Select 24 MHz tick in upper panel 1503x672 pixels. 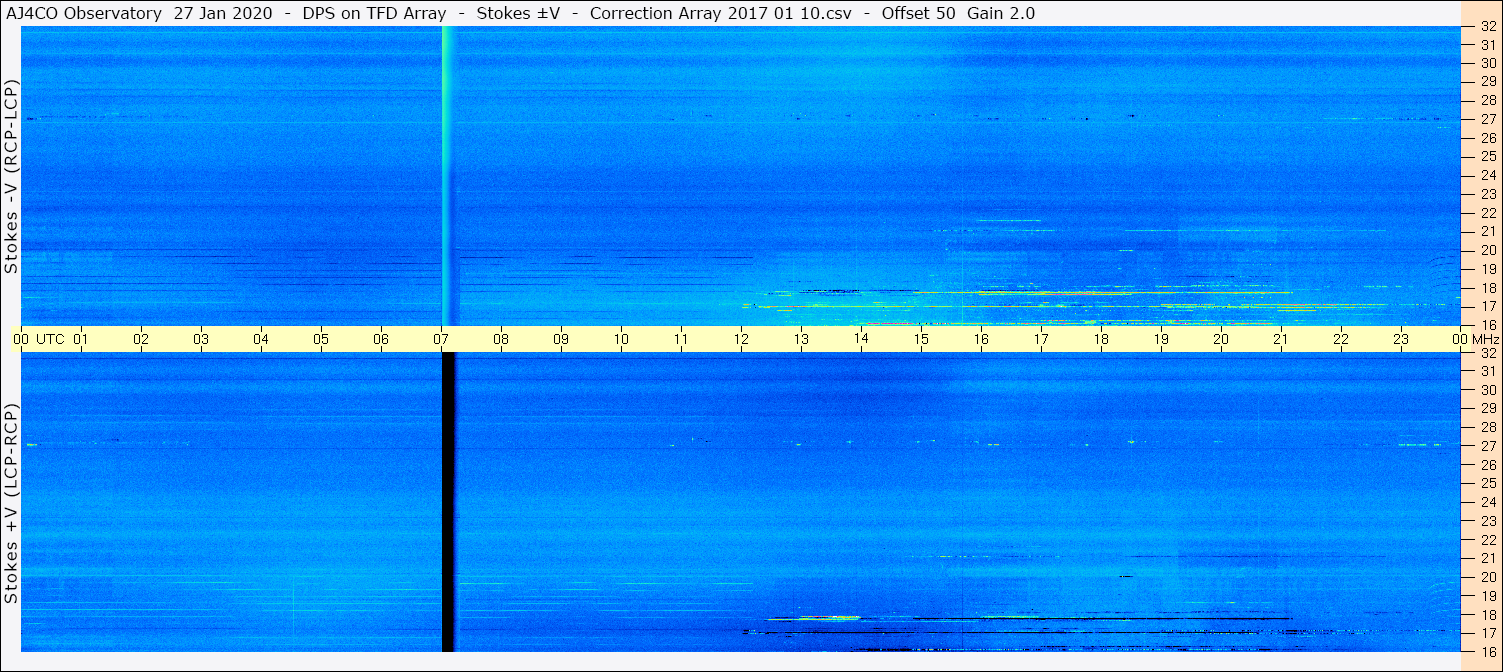click(1488, 175)
